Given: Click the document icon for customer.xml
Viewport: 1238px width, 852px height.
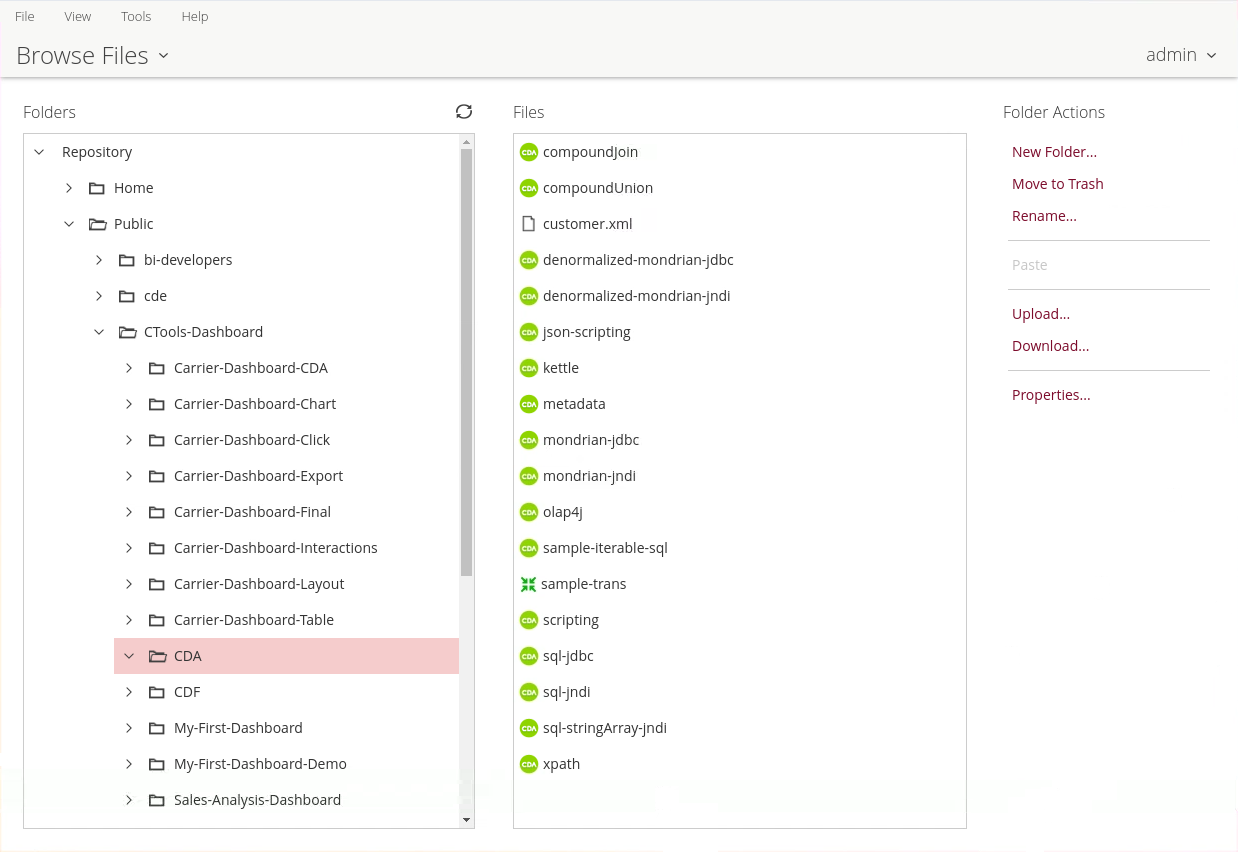Looking at the screenshot, I should tap(529, 224).
